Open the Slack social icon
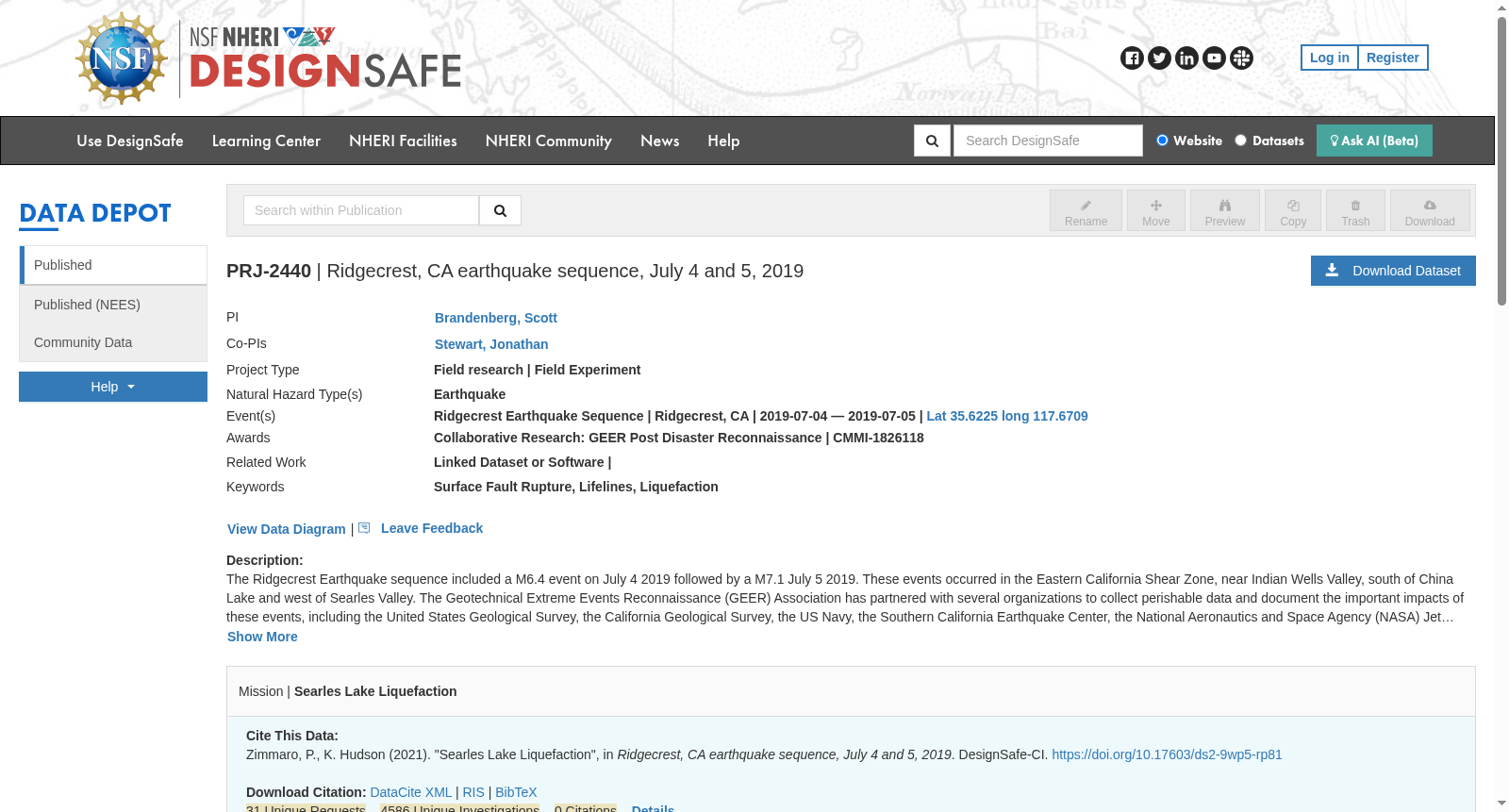Image resolution: width=1509 pixels, height=812 pixels. coord(1241,58)
